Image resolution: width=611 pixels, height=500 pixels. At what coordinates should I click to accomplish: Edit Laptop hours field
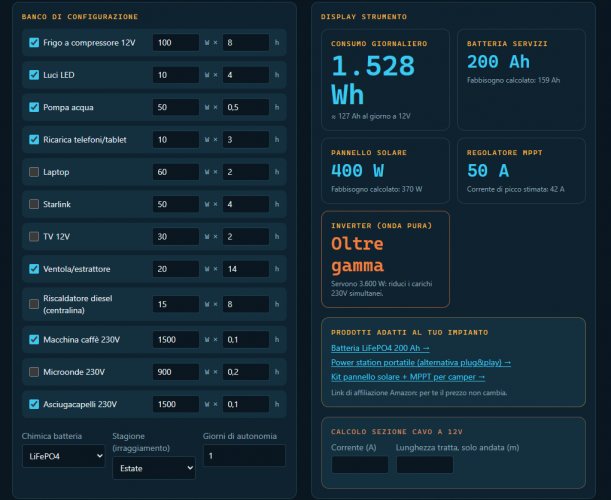click(x=245, y=172)
